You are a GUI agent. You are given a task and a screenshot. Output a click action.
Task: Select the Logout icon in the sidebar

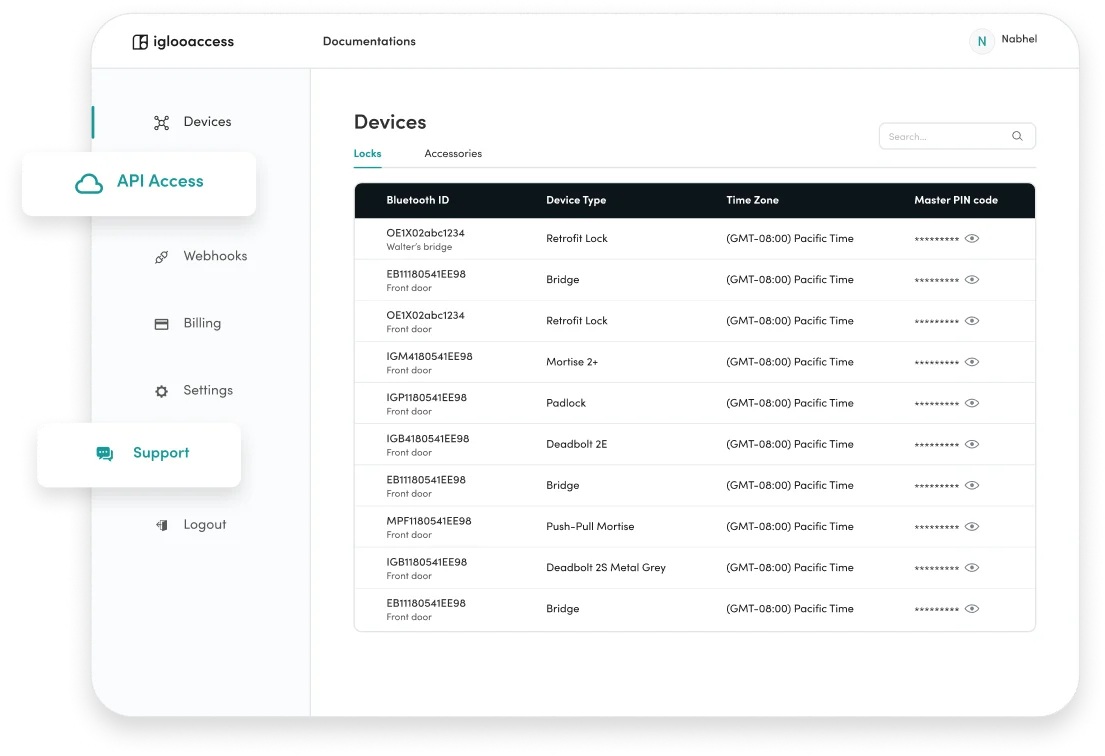pos(160,524)
